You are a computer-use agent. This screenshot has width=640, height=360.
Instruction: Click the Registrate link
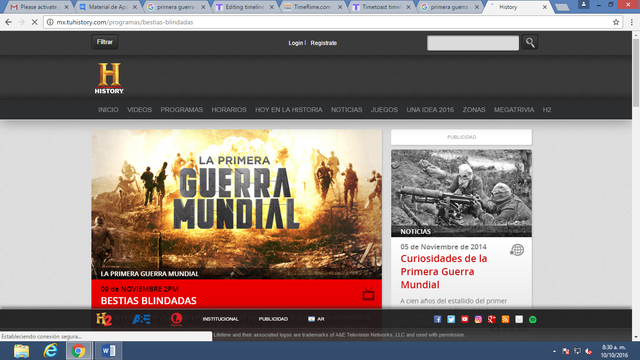coord(324,43)
